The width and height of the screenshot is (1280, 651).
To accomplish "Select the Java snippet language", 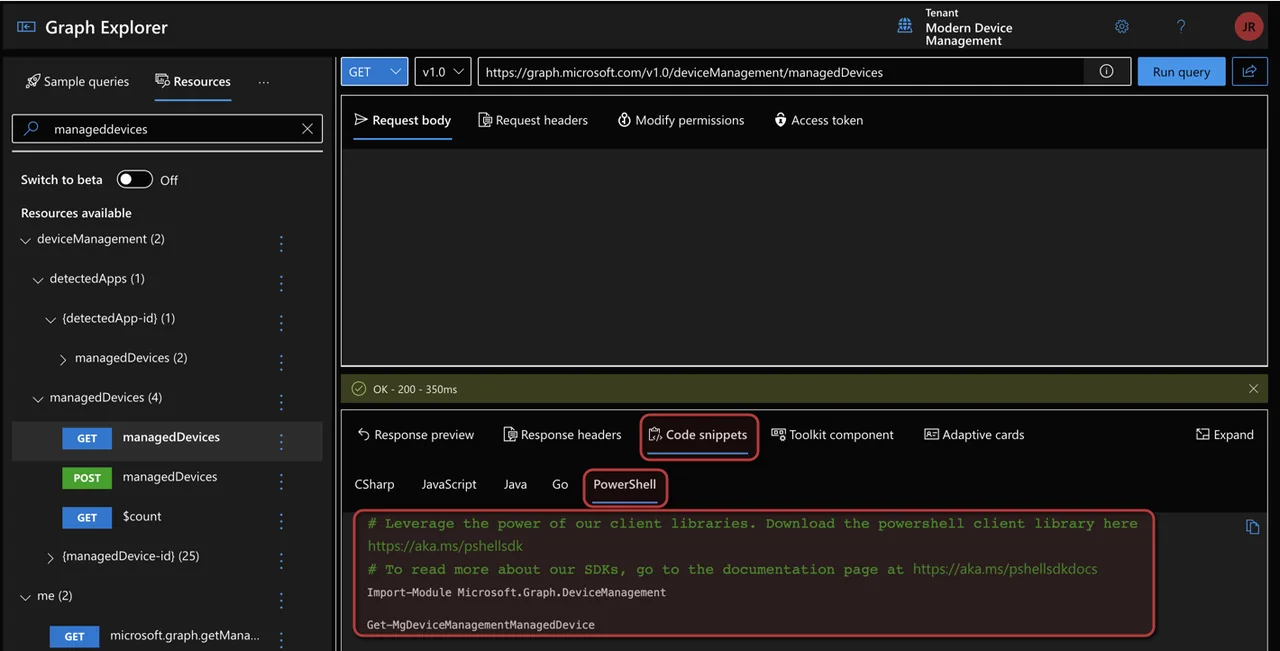I will point(515,484).
